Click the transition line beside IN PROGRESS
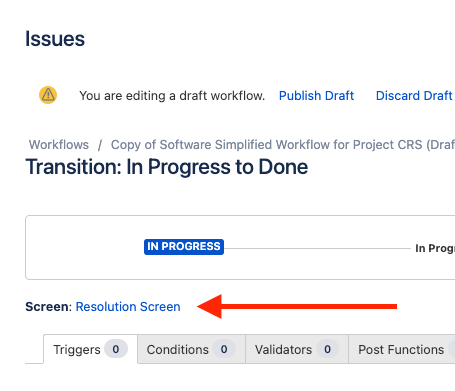The image size is (455, 391). click(x=317, y=248)
